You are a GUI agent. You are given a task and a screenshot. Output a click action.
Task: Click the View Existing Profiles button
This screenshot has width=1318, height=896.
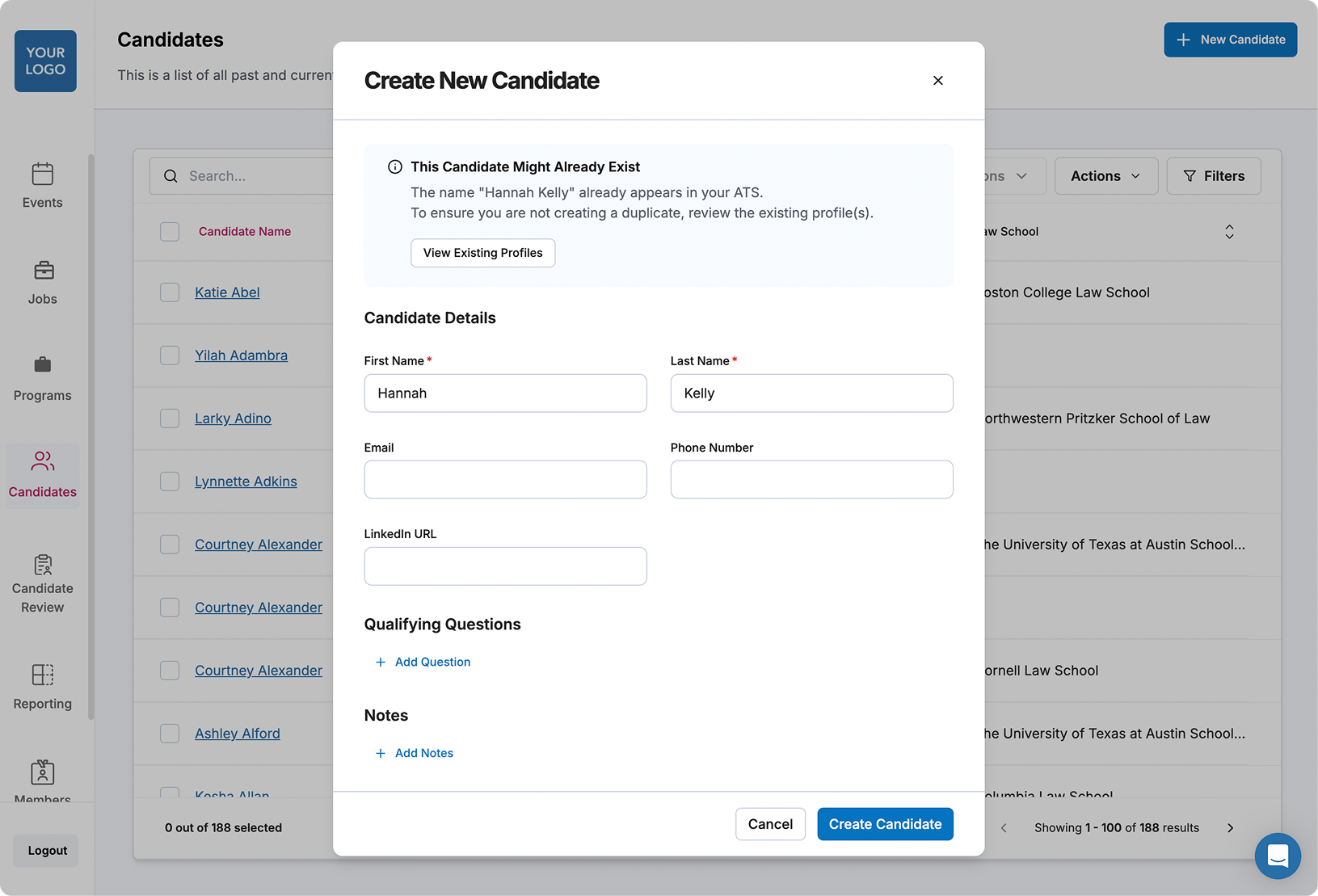coord(482,253)
